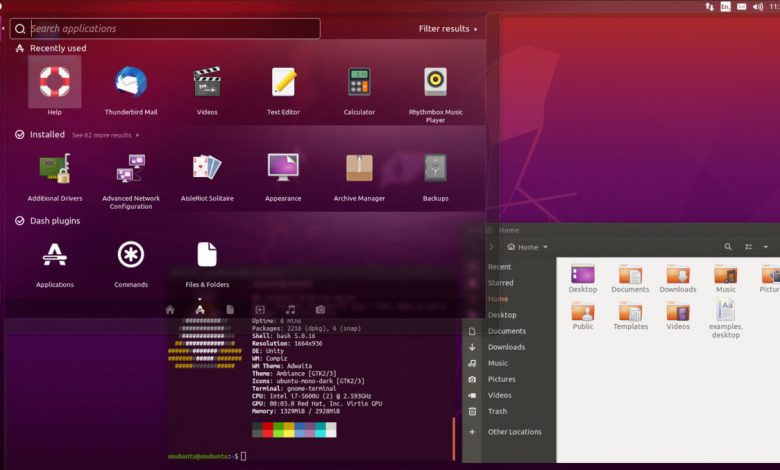Select the Videos folder icon
Screen dimensions: 780x470
pos(678,311)
